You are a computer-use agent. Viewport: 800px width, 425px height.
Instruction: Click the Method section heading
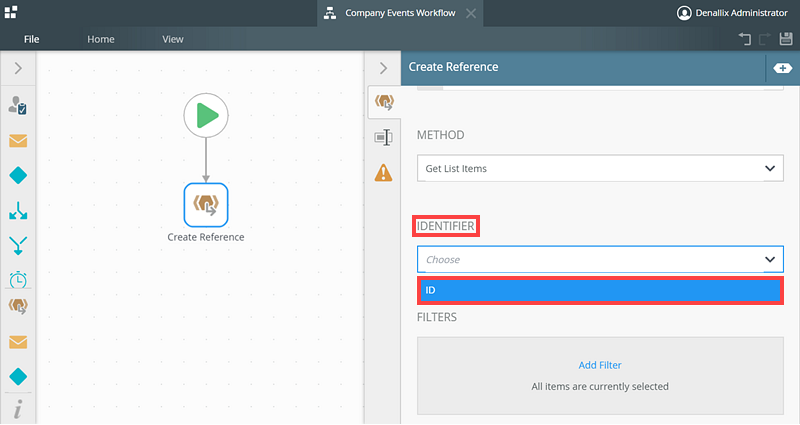440,135
